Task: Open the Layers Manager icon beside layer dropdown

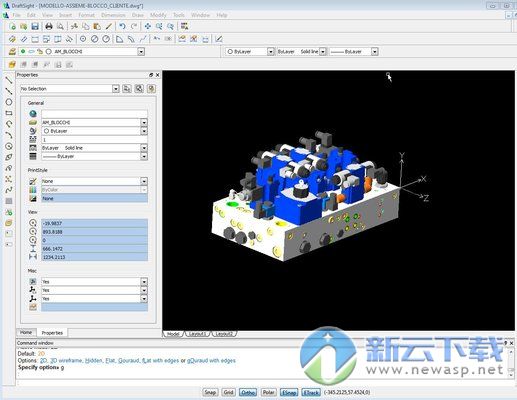Action: click(x=12, y=52)
